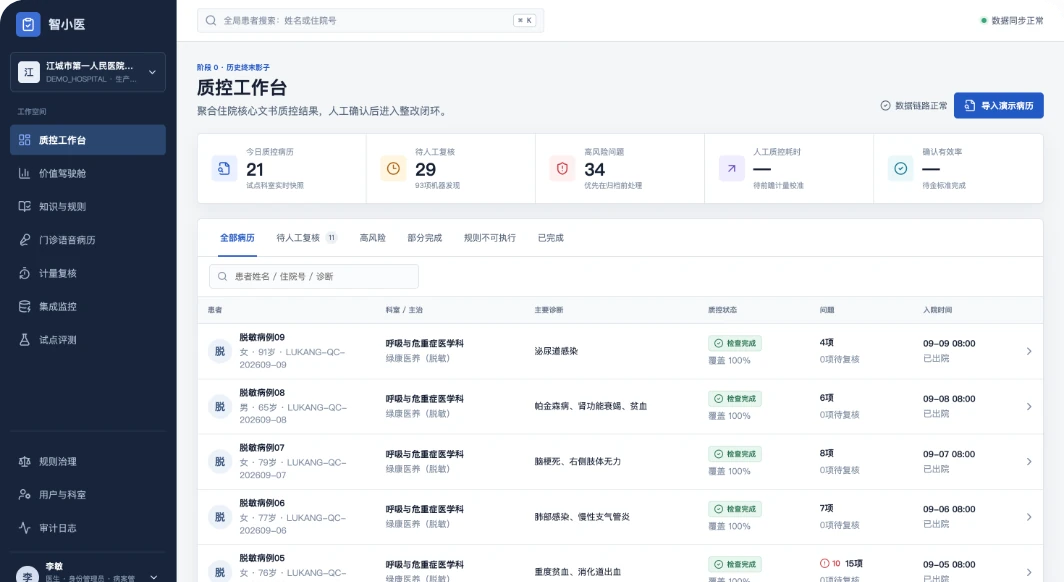Click diagnosis 肺部感染、慢性支气管炎
The height and width of the screenshot is (582, 1064).
582,517
